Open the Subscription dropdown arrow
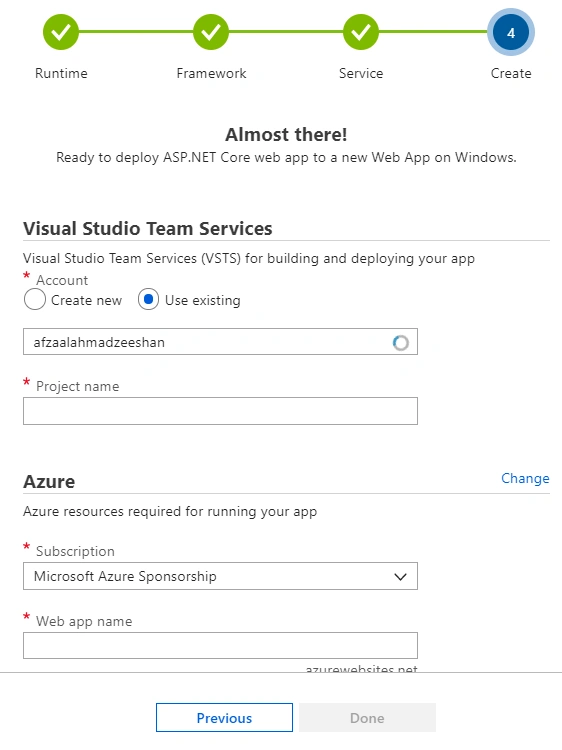This screenshot has height=750, width=562. pos(400,577)
